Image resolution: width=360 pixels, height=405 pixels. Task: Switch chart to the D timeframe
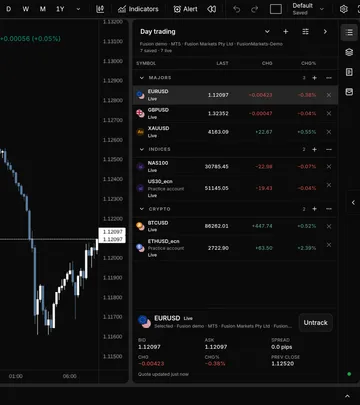pyautogui.click(x=9, y=9)
